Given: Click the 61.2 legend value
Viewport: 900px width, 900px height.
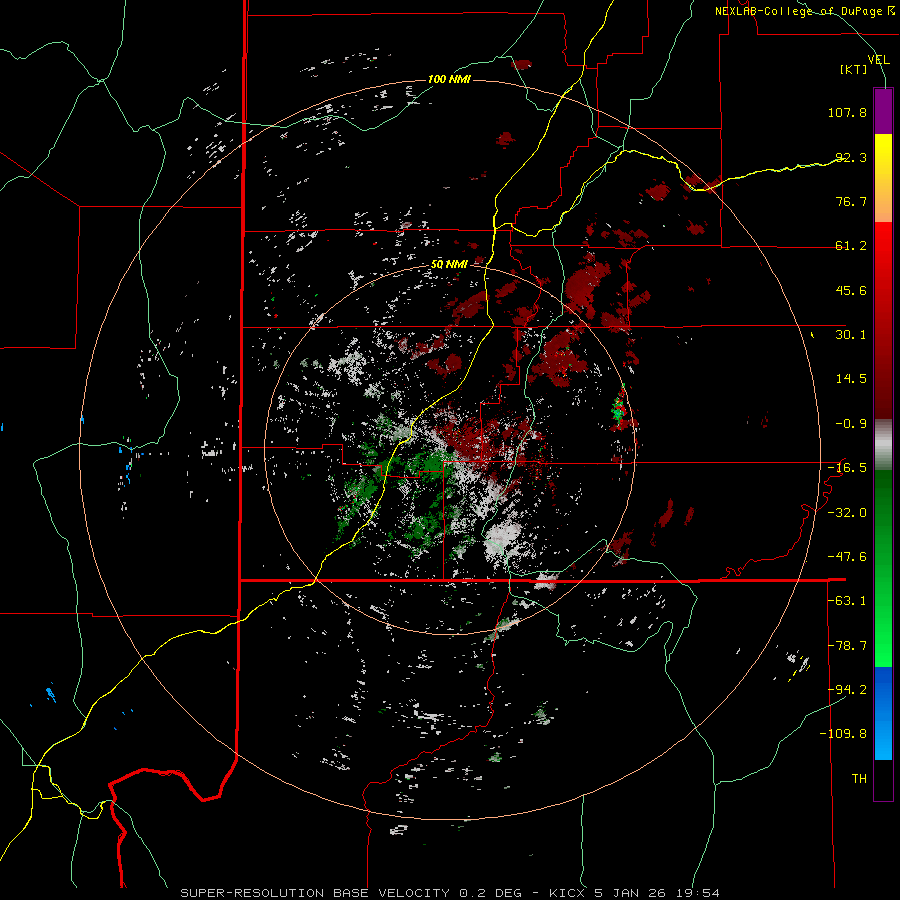Looking at the screenshot, I should (851, 246).
